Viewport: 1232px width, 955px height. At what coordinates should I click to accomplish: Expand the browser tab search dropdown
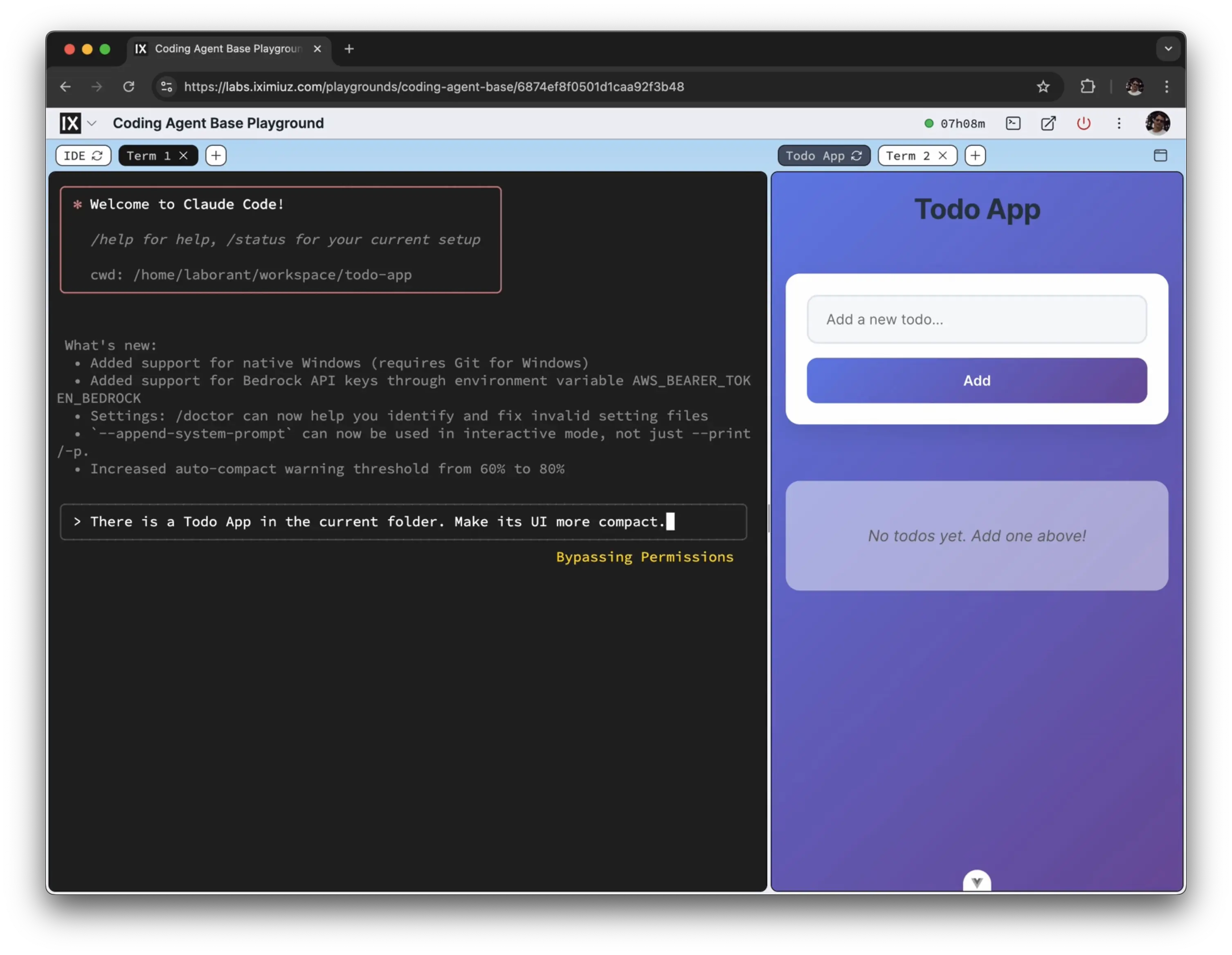pyautogui.click(x=1168, y=49)
